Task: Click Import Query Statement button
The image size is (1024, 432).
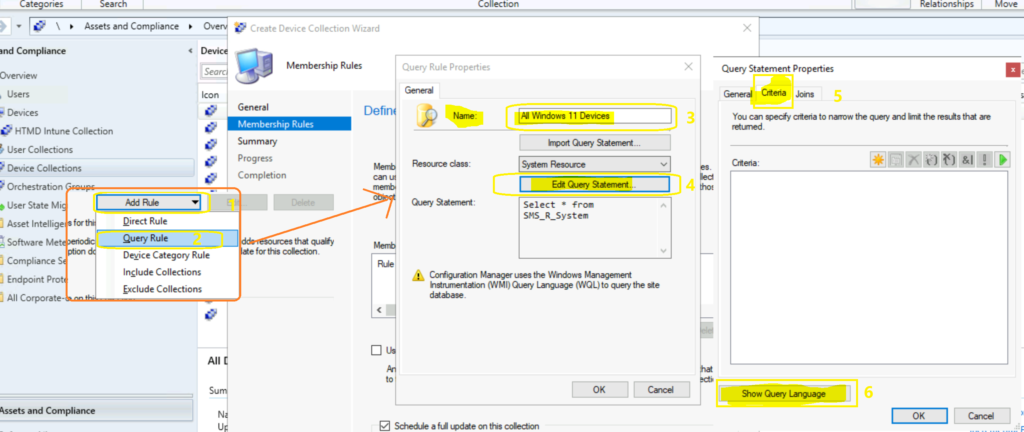Action: coord(595,142)
